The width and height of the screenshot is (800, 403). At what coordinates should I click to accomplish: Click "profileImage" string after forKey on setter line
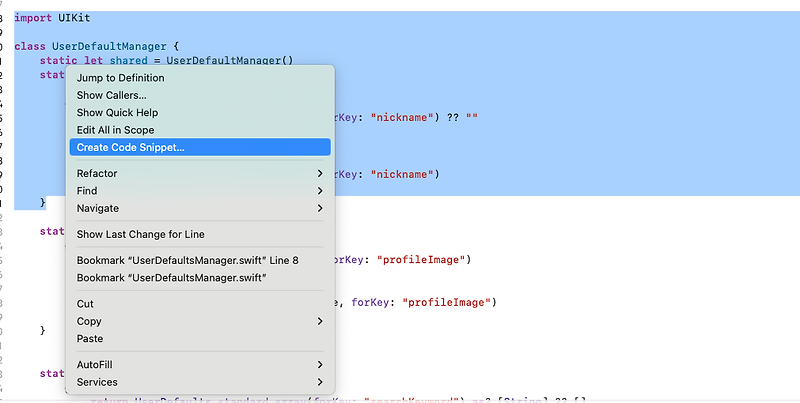pyautogui.click(x=446, y=303)
